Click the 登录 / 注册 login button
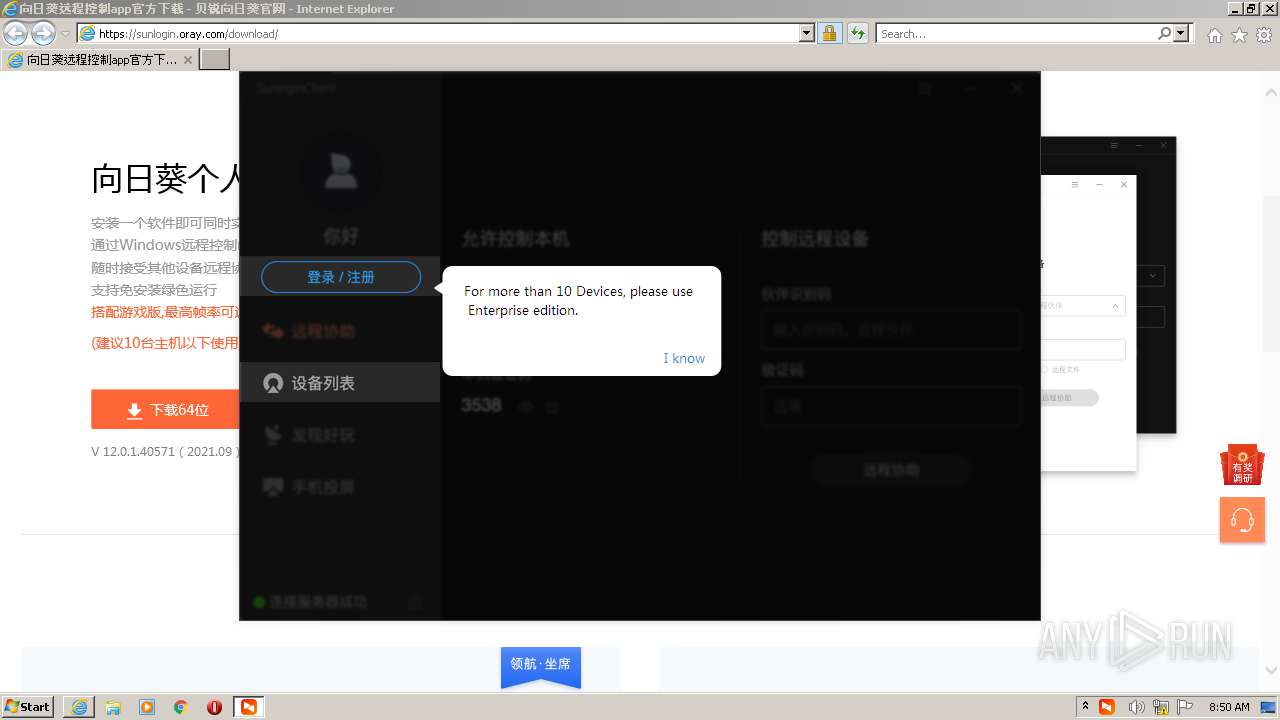Image resolution: width=1280 pixels, height=720 pixels. click(341, 277)
